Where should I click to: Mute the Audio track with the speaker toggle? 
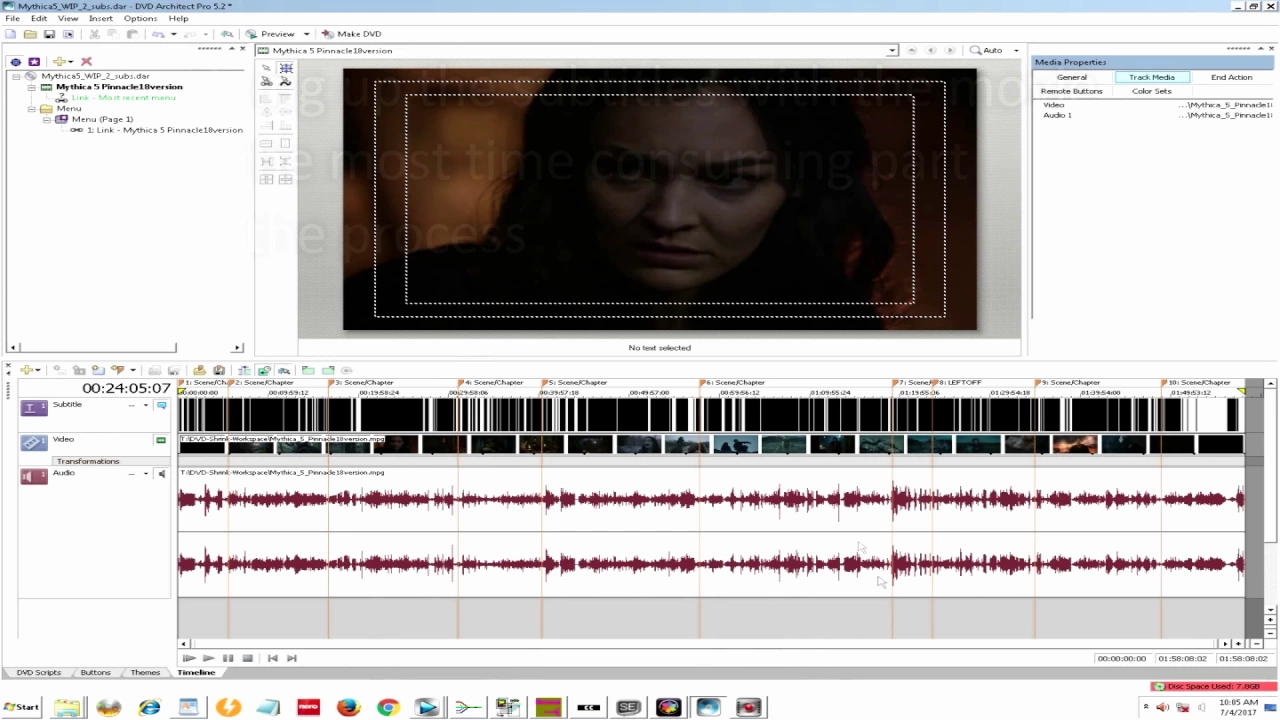click(x=161, y=474)
